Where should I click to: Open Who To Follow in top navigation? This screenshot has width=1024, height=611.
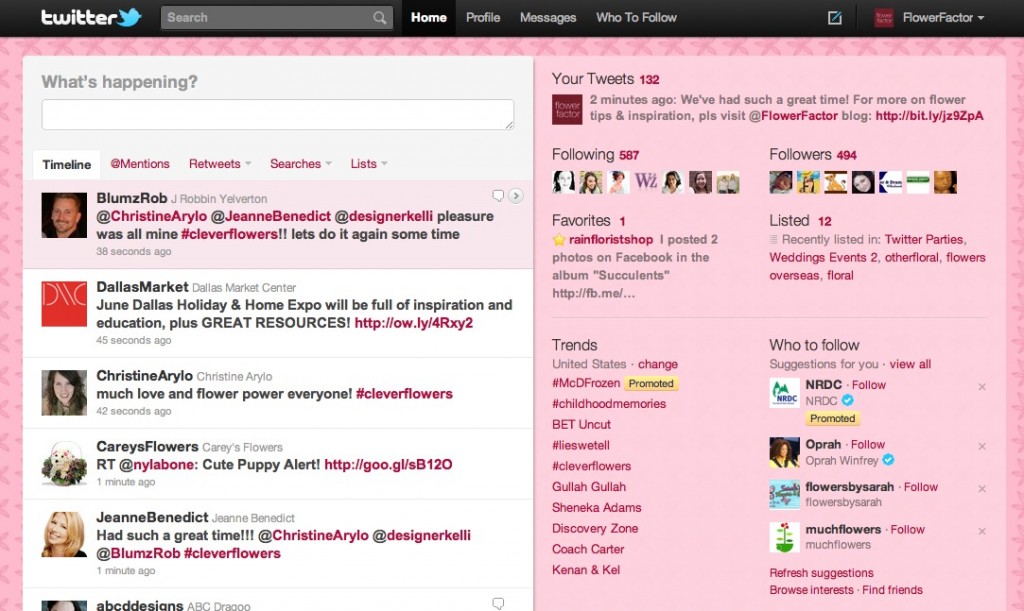pos(636,18)
